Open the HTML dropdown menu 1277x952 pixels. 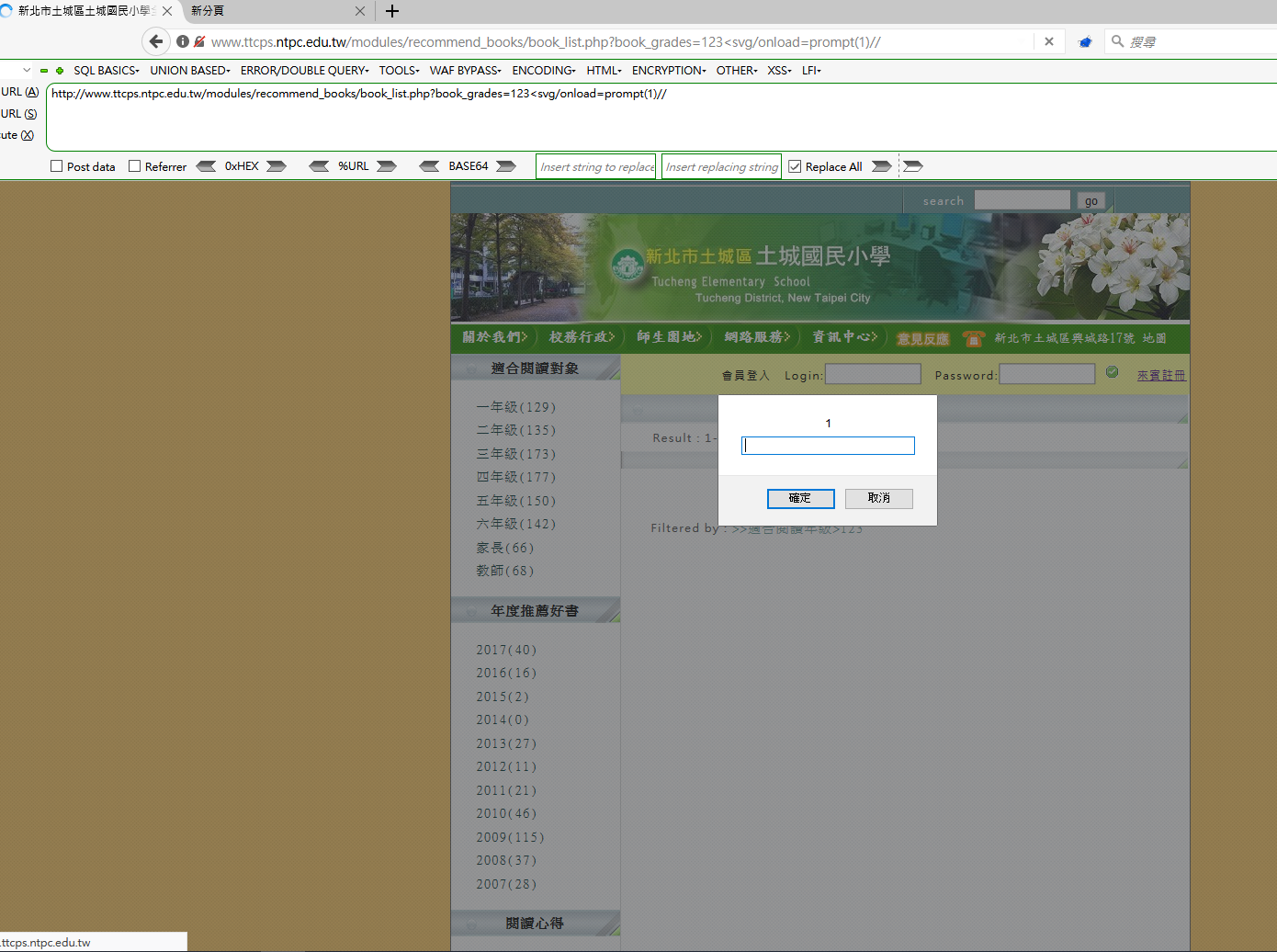tap(604, 71)
